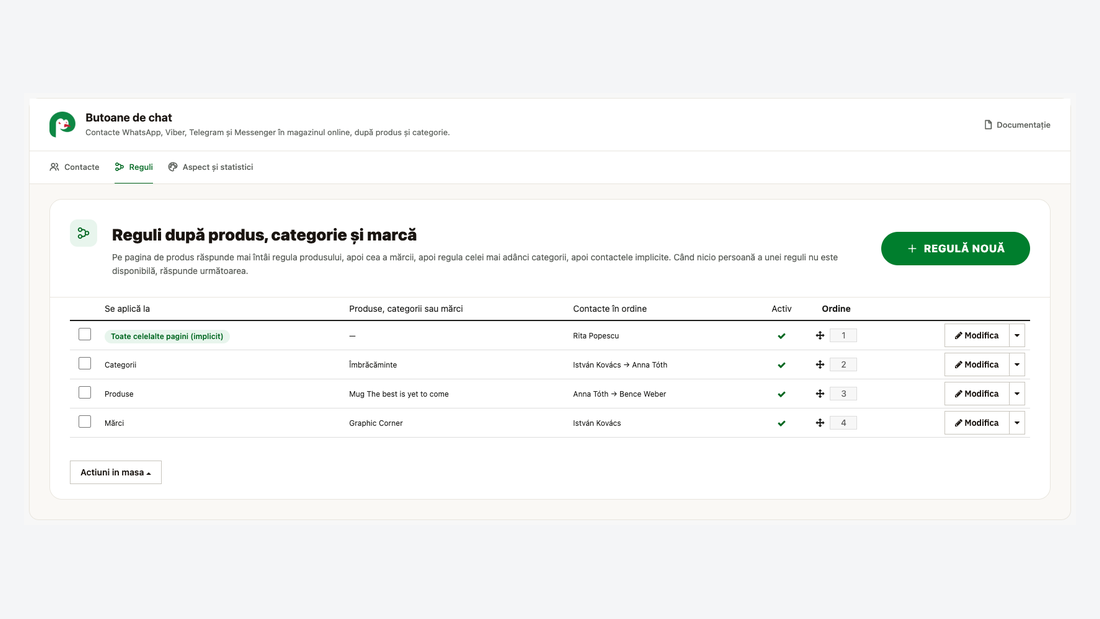Click the Îmbrăcăminte cell
The height and width of the screenshot is (619, 1100).
tap(373, 365)
